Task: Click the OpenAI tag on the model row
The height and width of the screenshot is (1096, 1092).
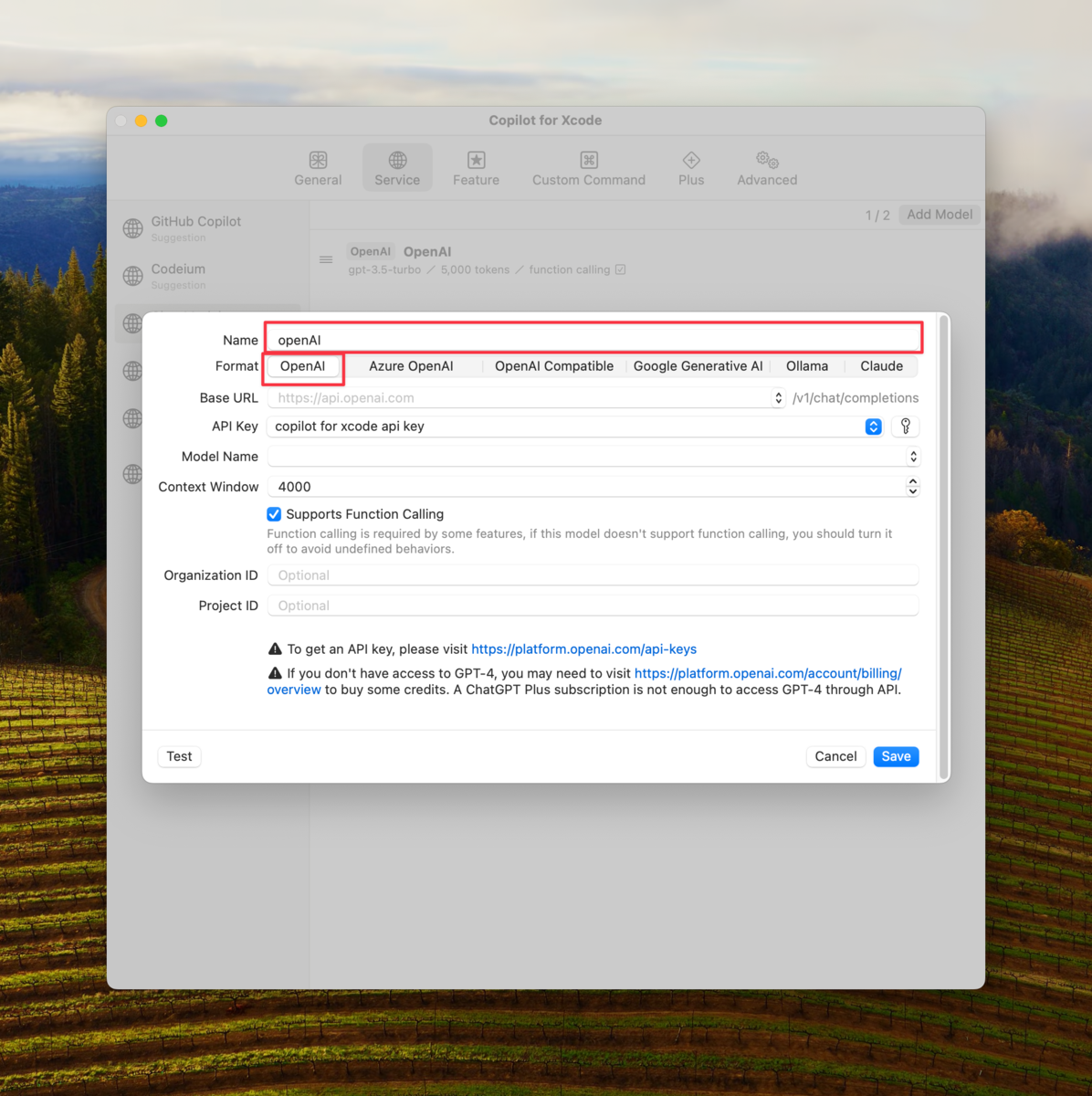Action: pyautogui.click(x=371, y=251)
